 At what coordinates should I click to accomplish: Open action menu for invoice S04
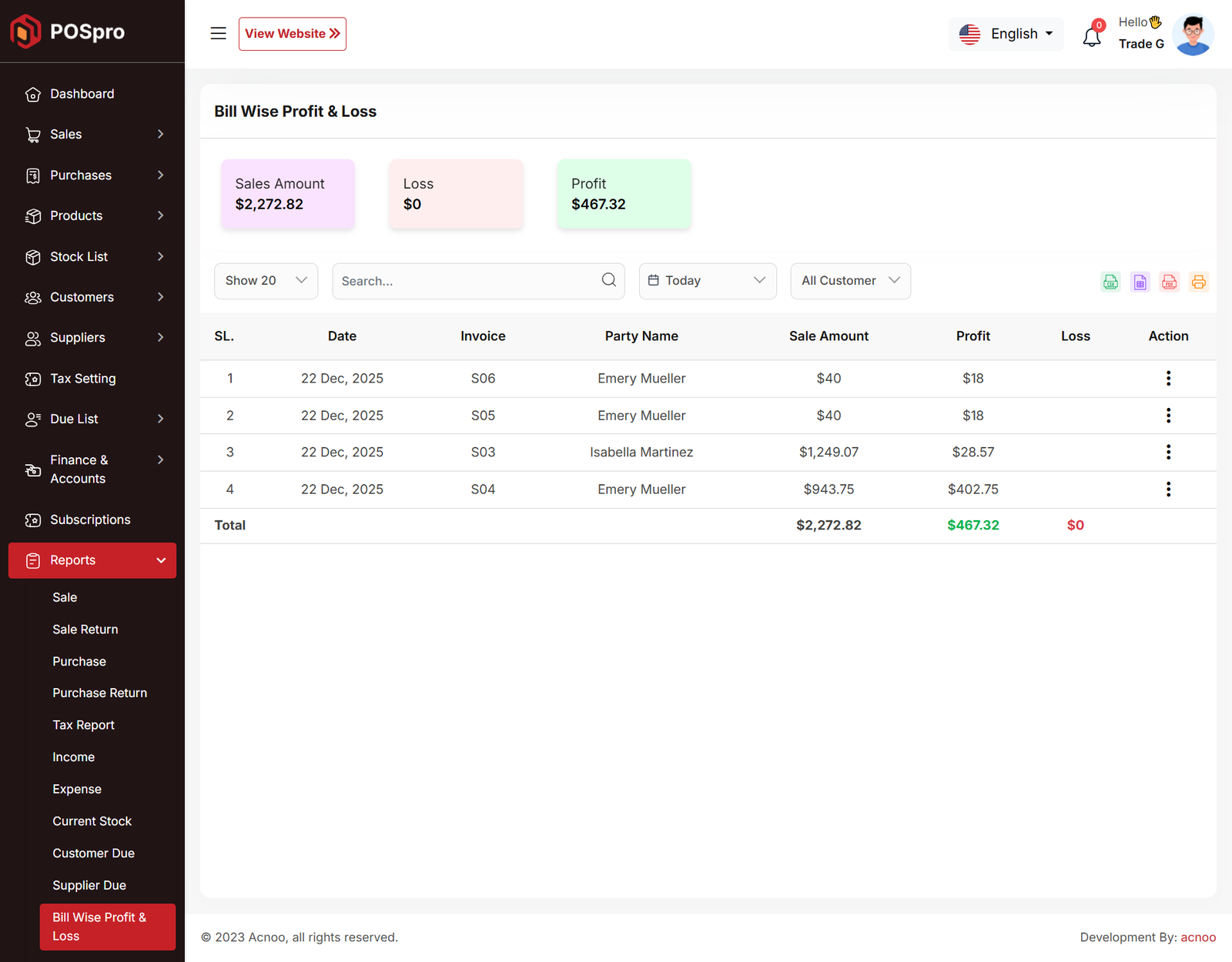click(1168, 489)
